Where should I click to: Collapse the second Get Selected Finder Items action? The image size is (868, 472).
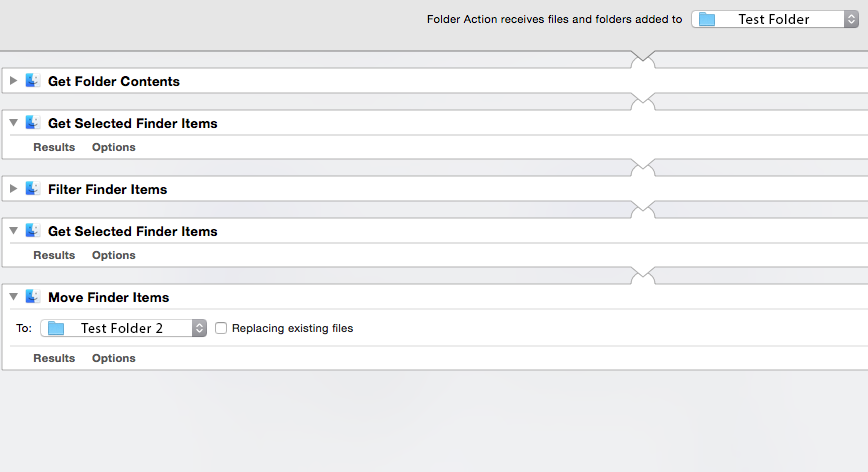(14, 231)
